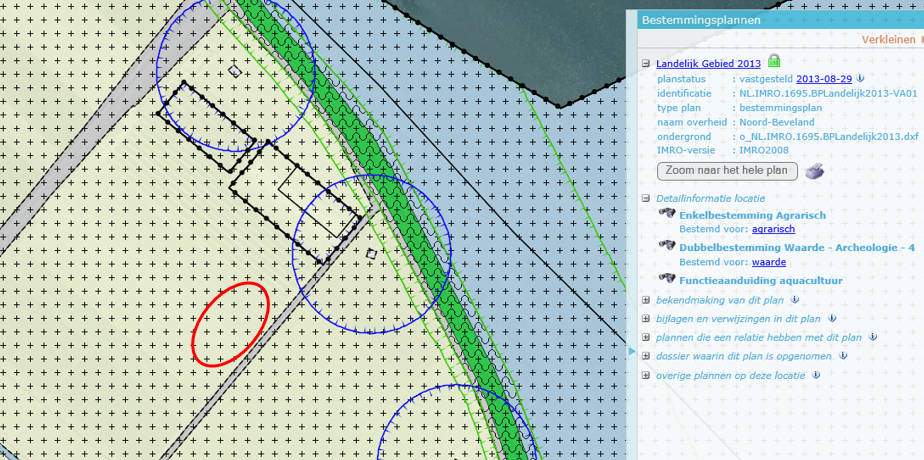This screenshot has height=460, width=924.
Task: Open the Landelijk Gebied 2013 link
Action: (708, 64)
